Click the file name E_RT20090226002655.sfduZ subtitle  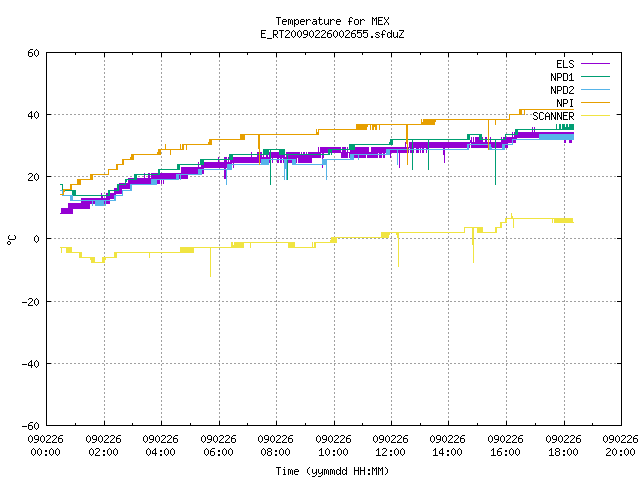point(332,34)
